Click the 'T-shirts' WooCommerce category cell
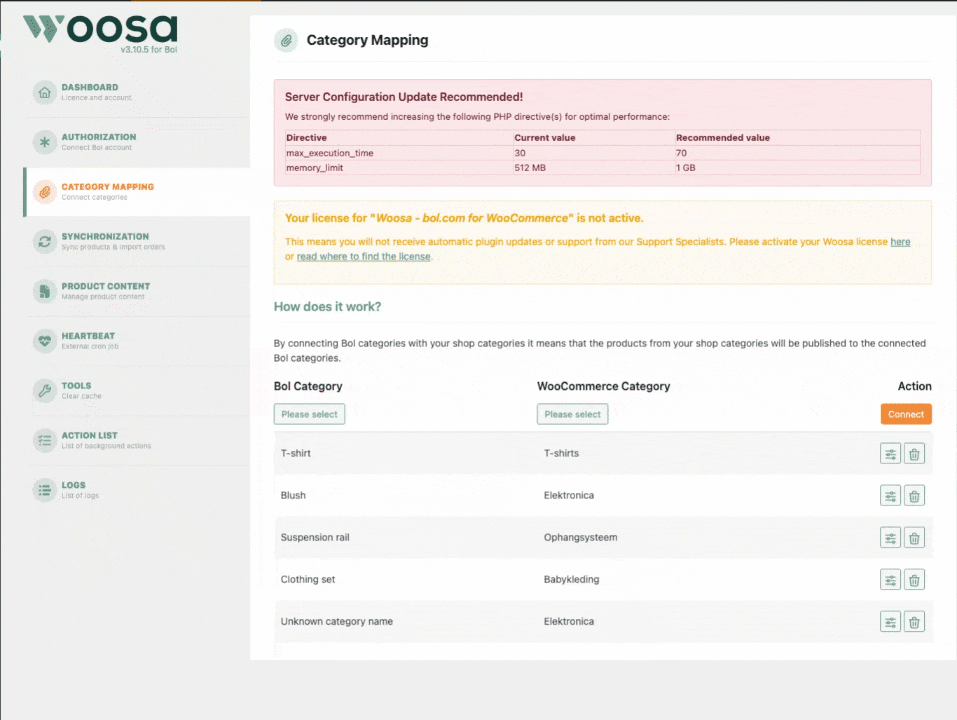 coord(562,453)
